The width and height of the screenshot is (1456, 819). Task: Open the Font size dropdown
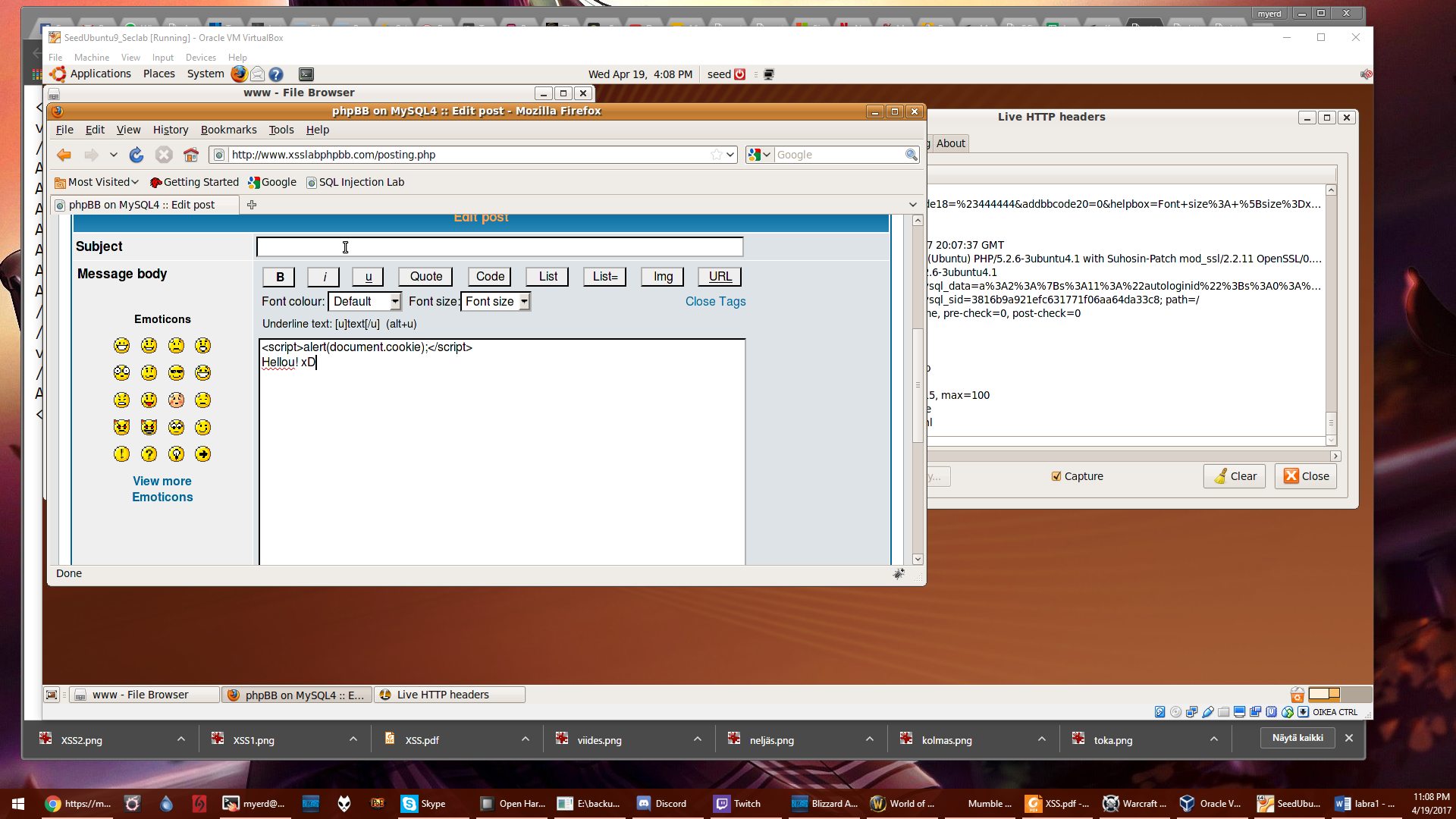pos(496,302)
